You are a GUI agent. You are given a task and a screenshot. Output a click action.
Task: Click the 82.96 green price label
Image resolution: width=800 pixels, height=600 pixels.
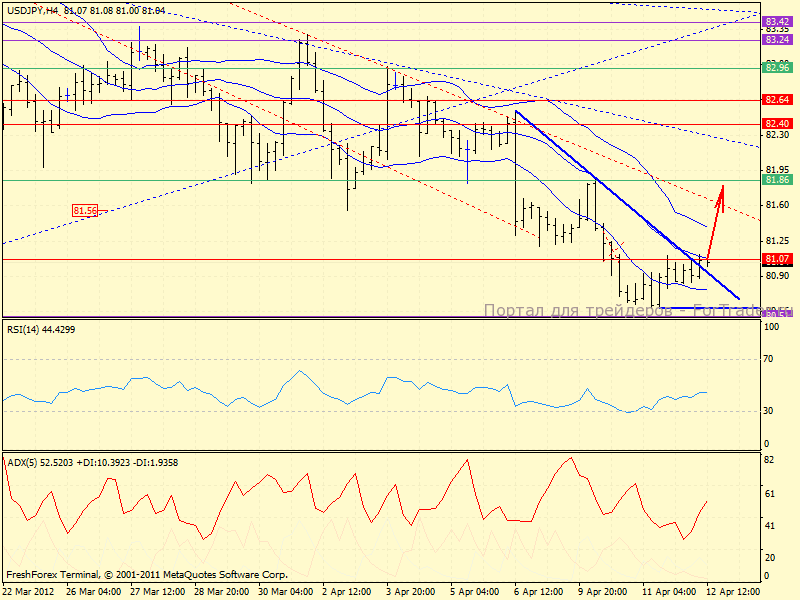point(777,68)
